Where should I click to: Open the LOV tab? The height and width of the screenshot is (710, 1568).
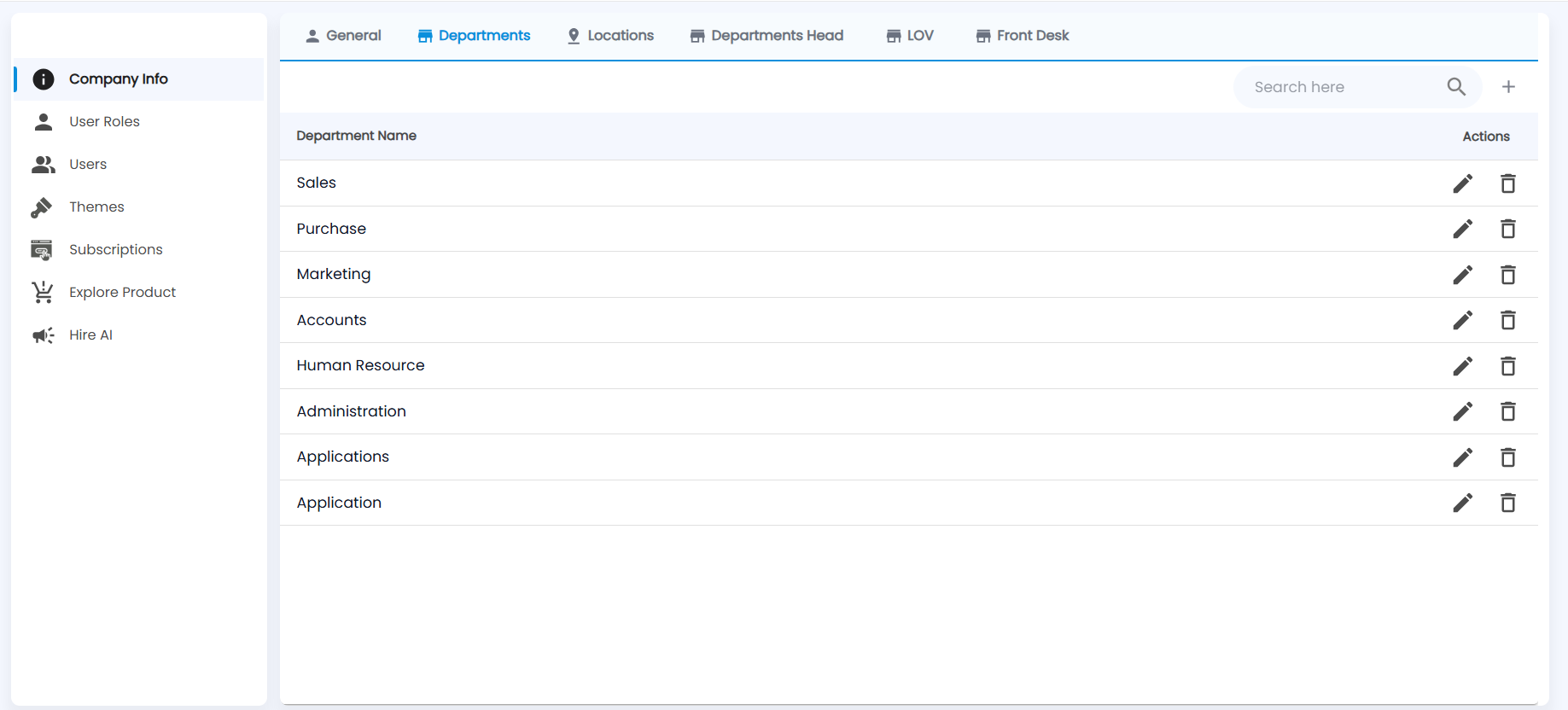[910, 36]
